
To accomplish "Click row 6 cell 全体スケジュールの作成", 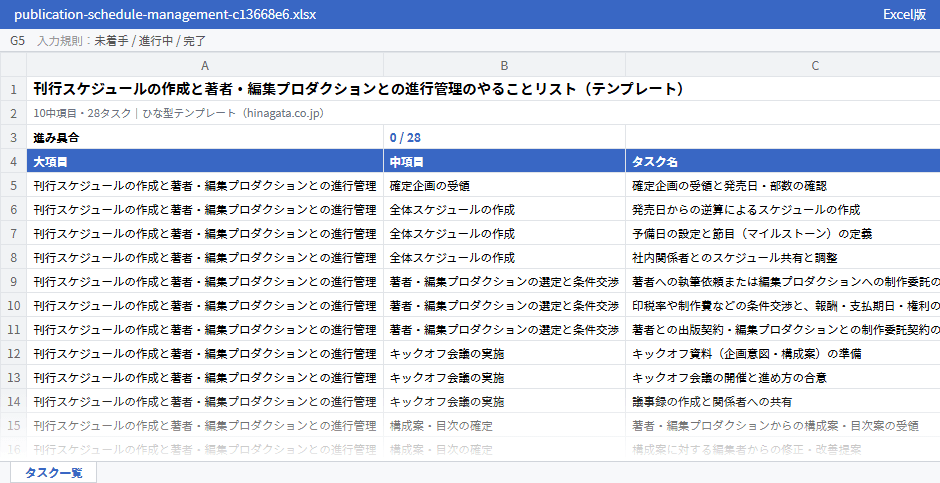I will pos(504,209).
